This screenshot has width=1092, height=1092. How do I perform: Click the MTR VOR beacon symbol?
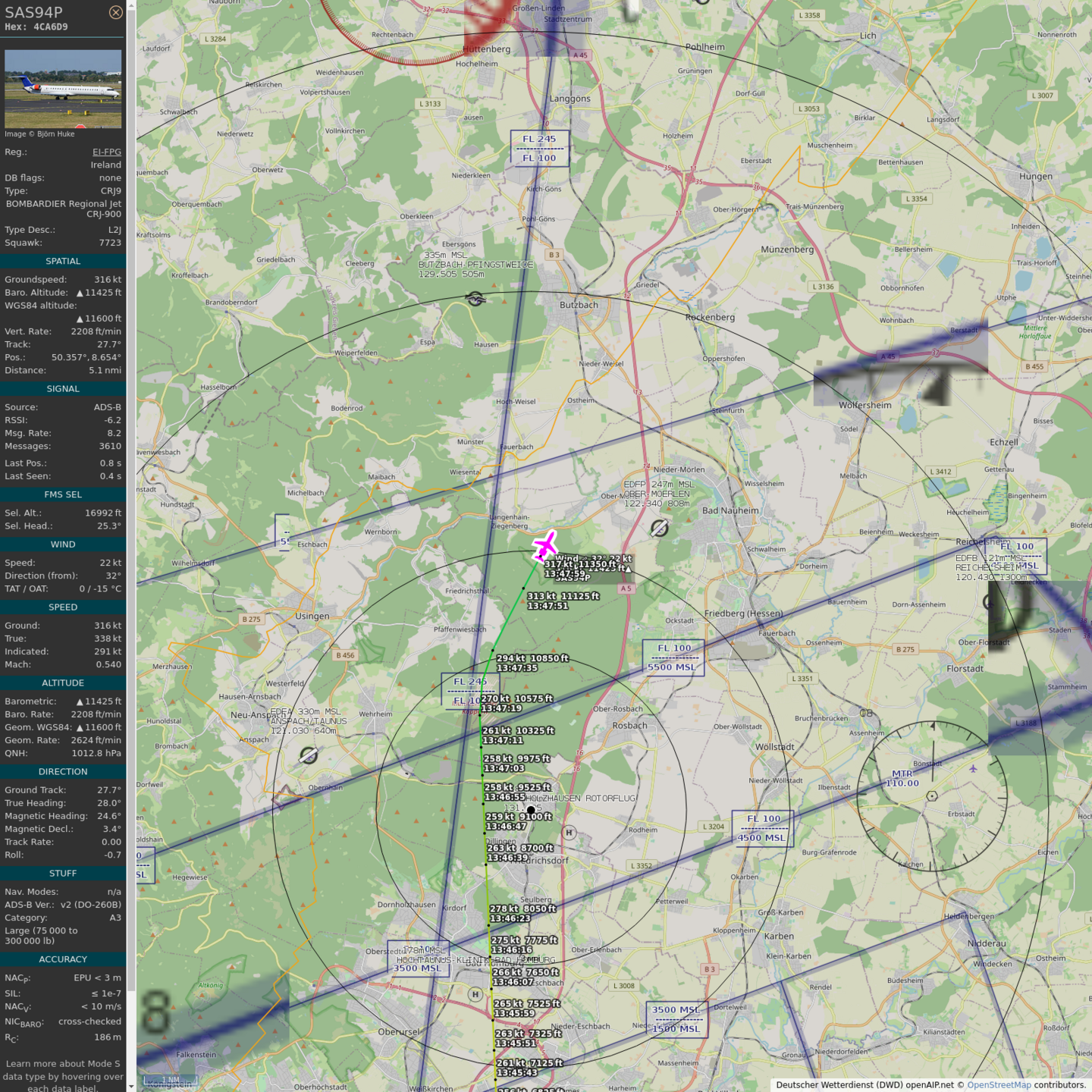[x=932, y=795]
